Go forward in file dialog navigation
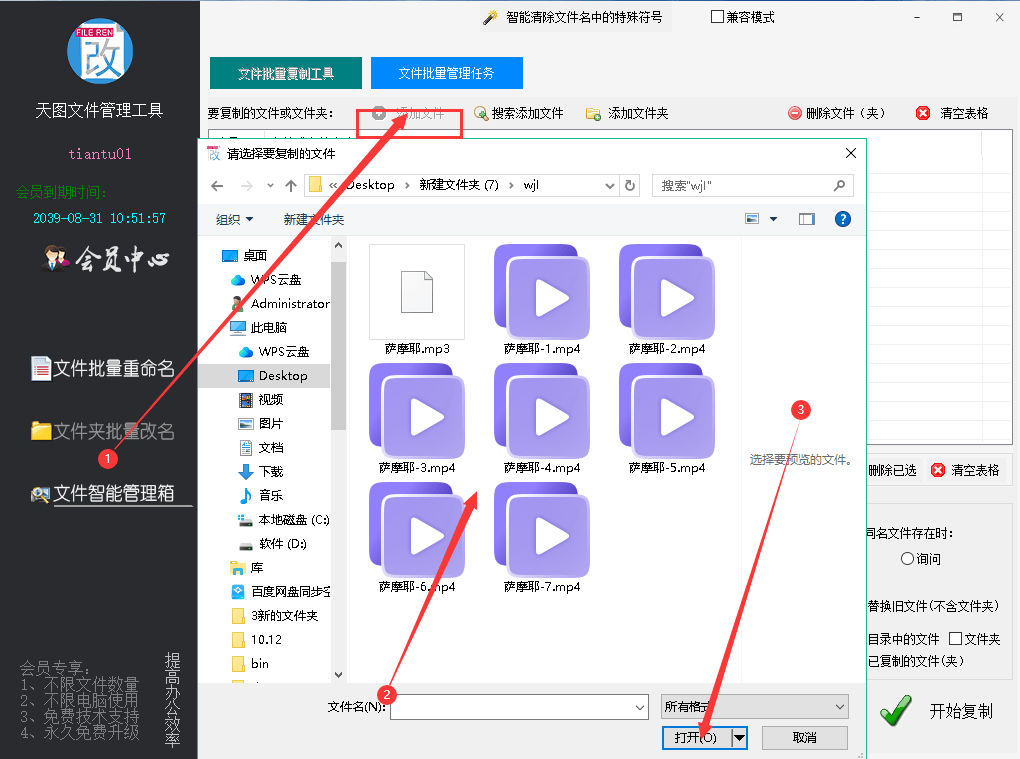The height and width of the screenshot is (759, 1020). pyautogui.click(x=247, y=186)
